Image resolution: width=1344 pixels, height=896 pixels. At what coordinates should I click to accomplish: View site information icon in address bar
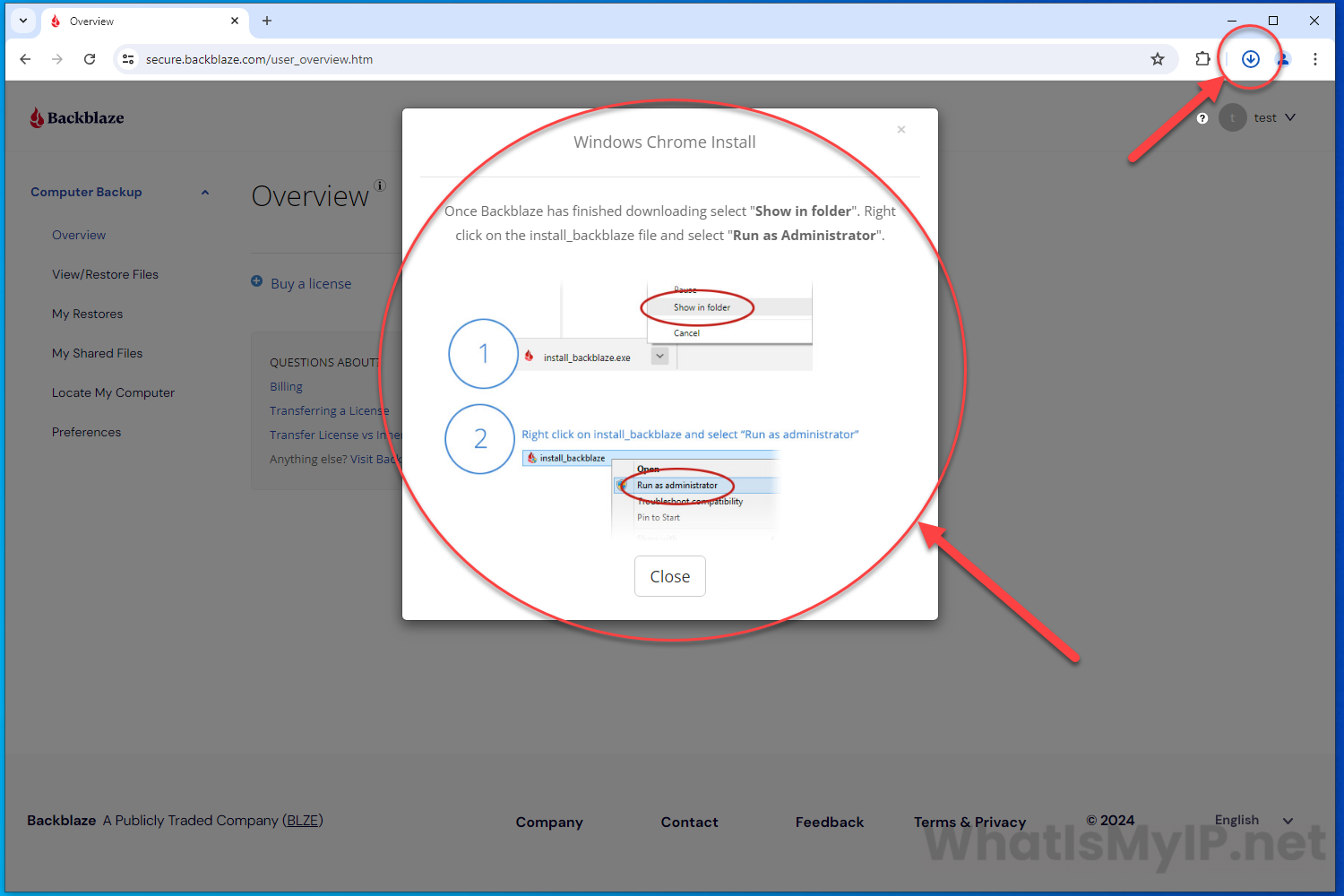pyautogui.click(x=128, y=59)
